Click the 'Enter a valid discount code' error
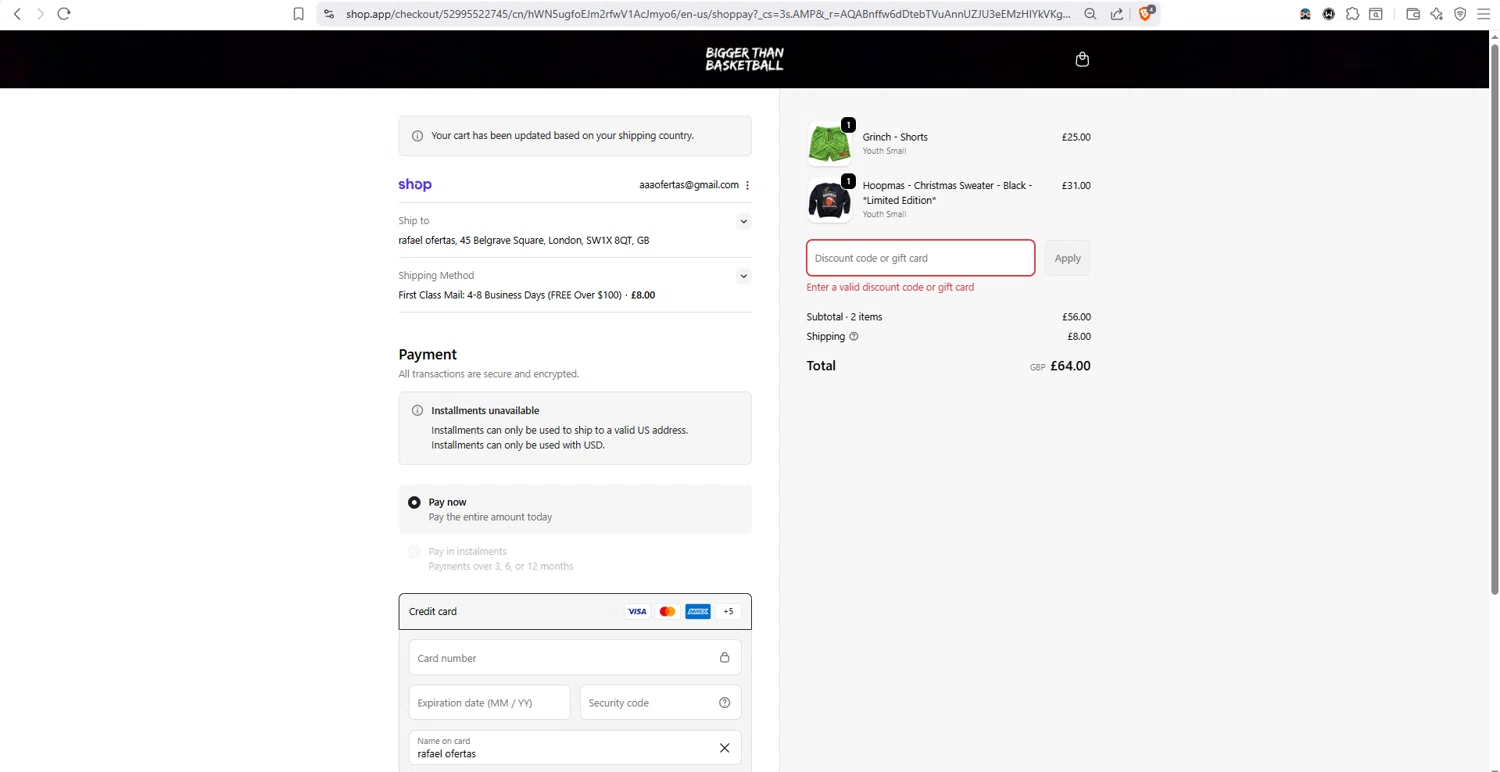 click(x=890, y=287)
